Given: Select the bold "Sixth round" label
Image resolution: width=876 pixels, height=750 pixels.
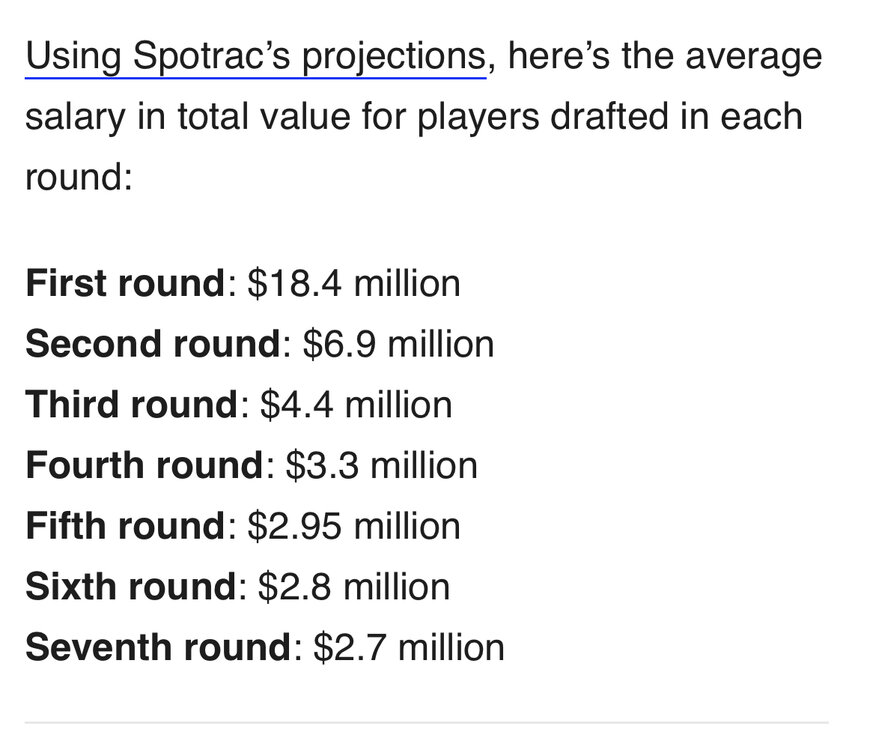Looking at the screenshot, I should coord(130,586).
